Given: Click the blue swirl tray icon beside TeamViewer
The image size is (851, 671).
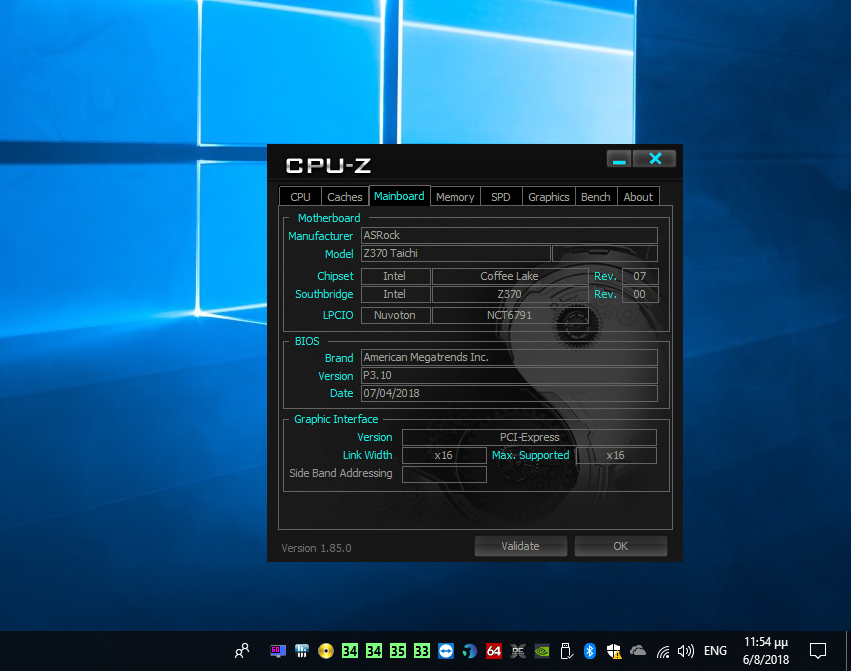Looking at the screenshot, I should tap(469, 650).
